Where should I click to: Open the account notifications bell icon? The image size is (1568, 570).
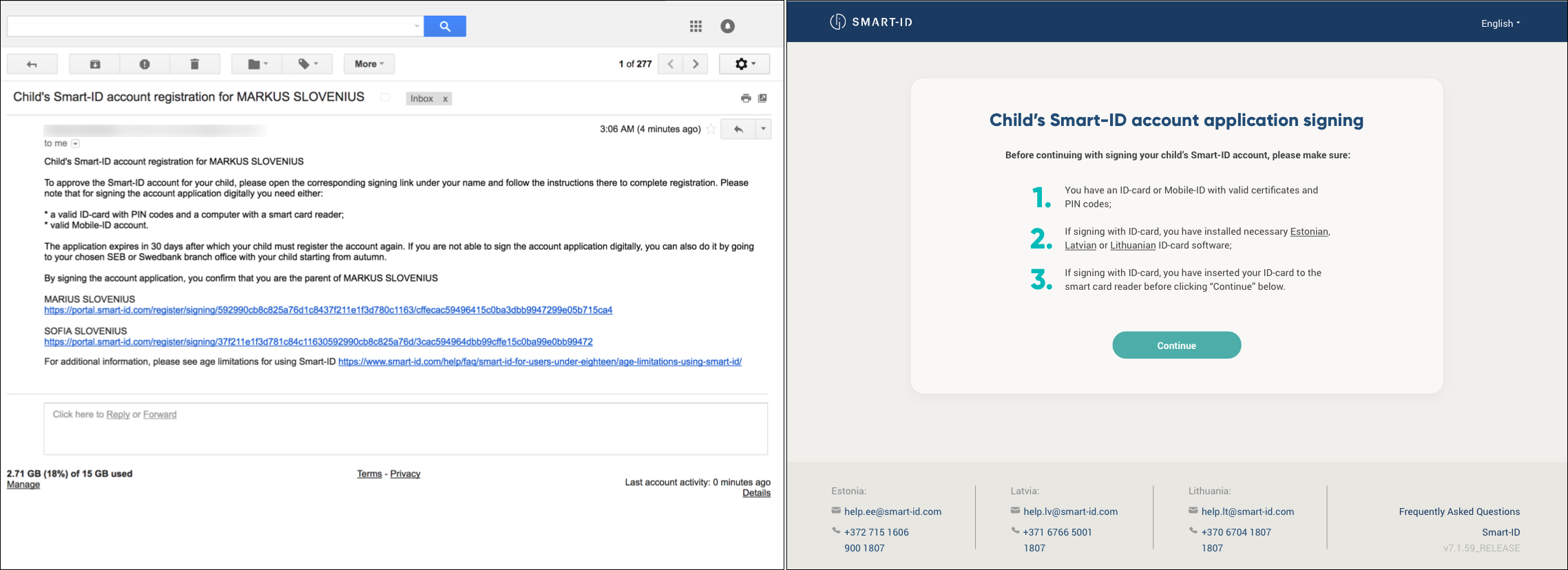tap(727, 26)
